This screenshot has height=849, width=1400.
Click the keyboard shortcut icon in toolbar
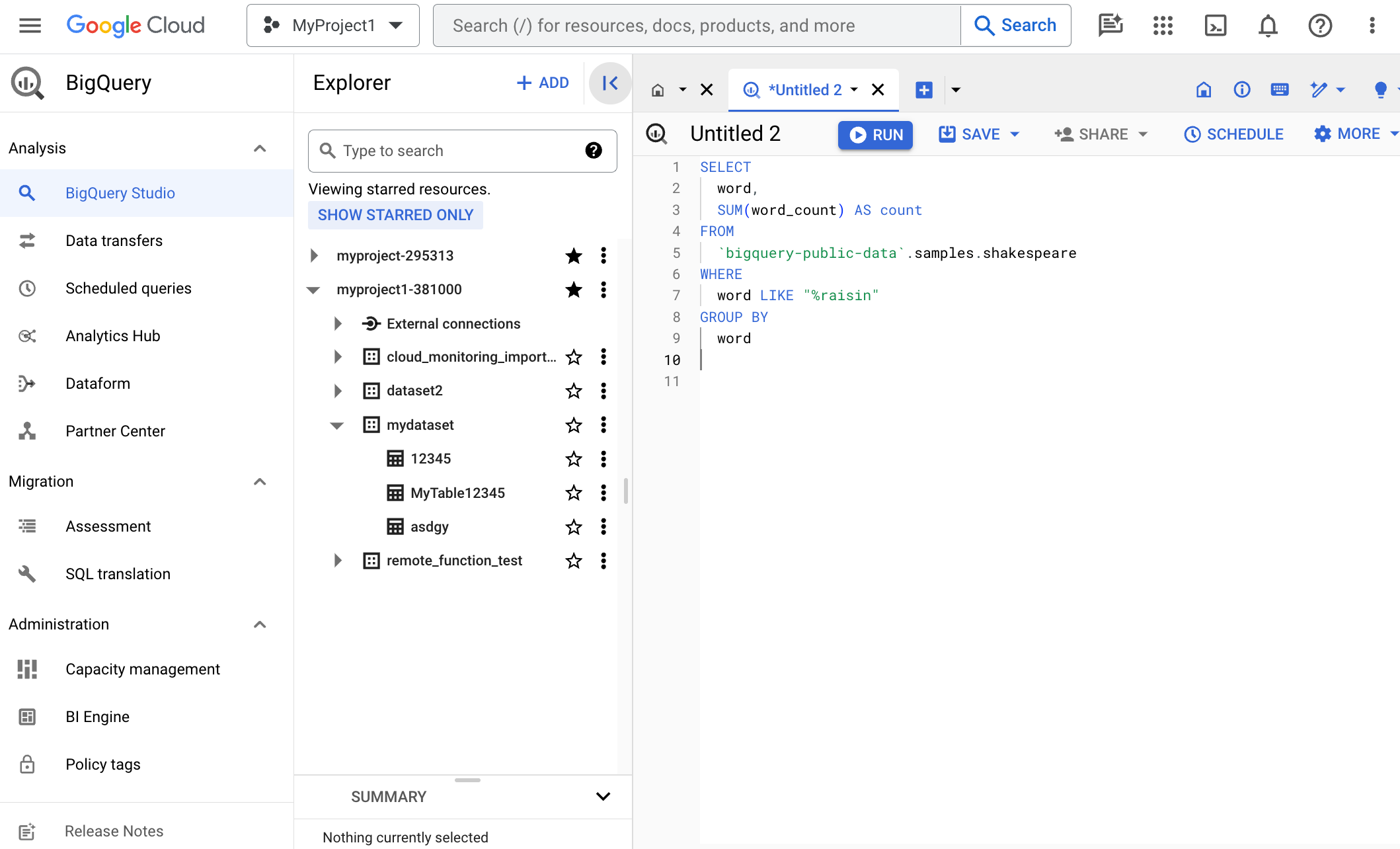[x=1279, y=89]
